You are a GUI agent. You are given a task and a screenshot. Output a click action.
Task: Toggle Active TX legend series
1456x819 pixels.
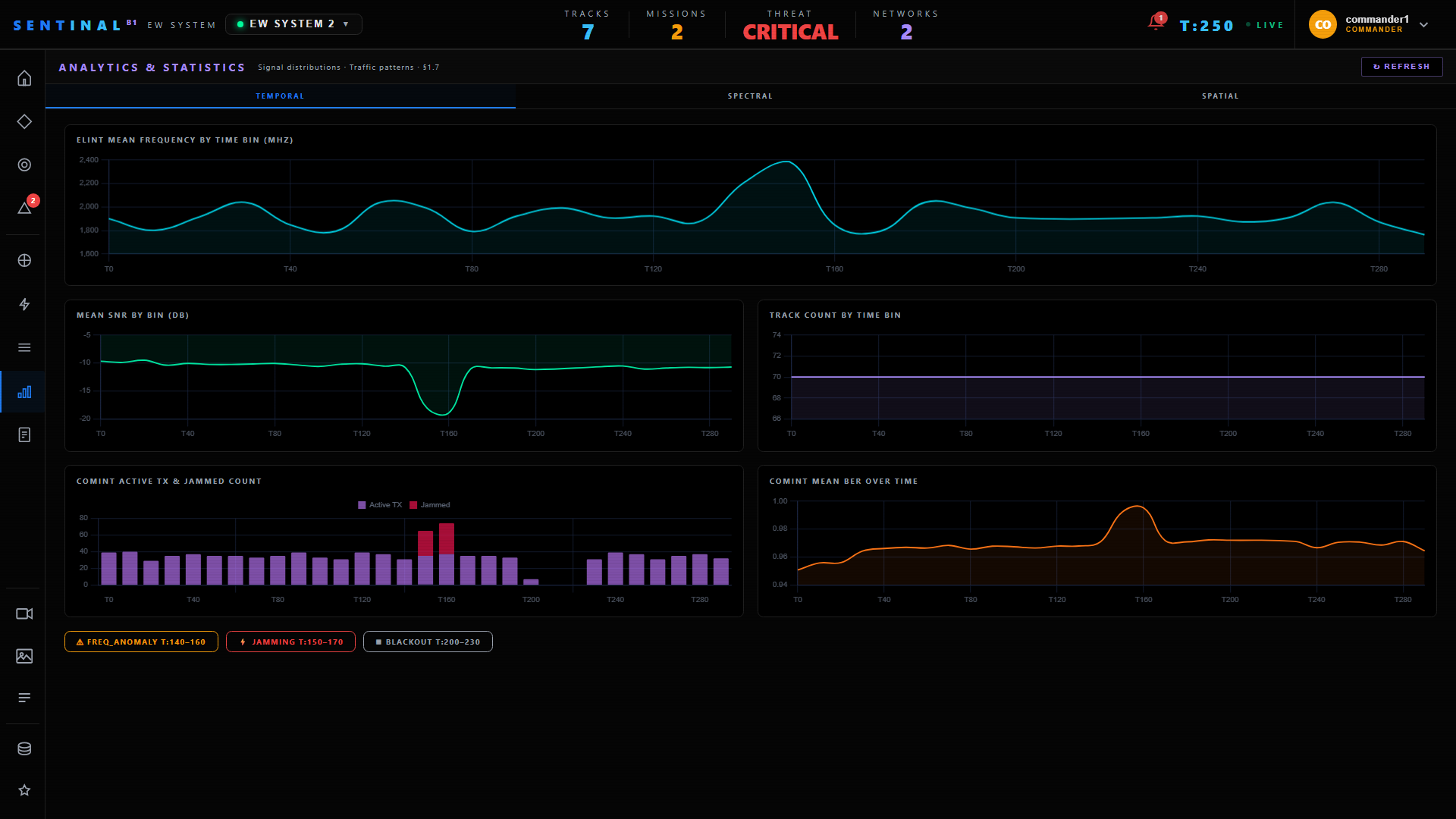tap(380, 505)
